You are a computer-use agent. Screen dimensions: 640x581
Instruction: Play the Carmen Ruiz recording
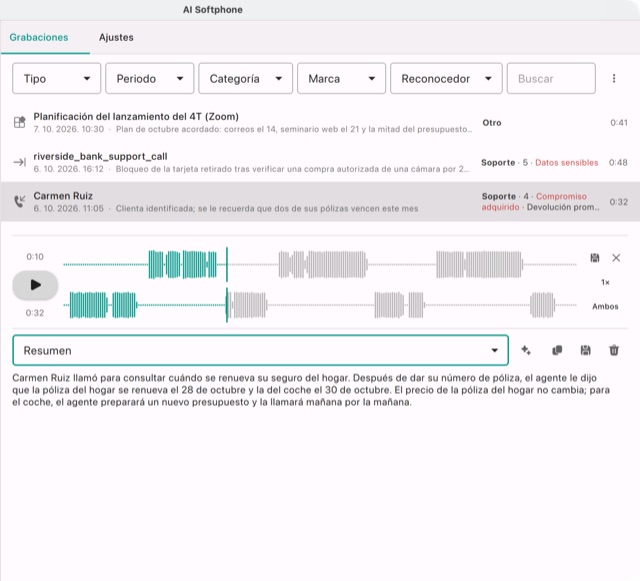(x=36, y=285)
